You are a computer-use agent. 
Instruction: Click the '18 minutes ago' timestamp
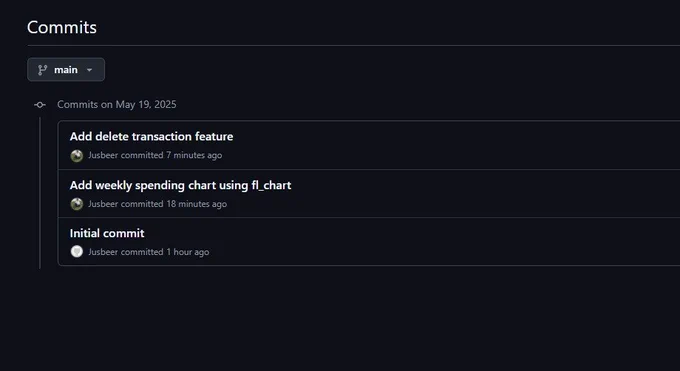pyautogui.click(x=196, y=204)
